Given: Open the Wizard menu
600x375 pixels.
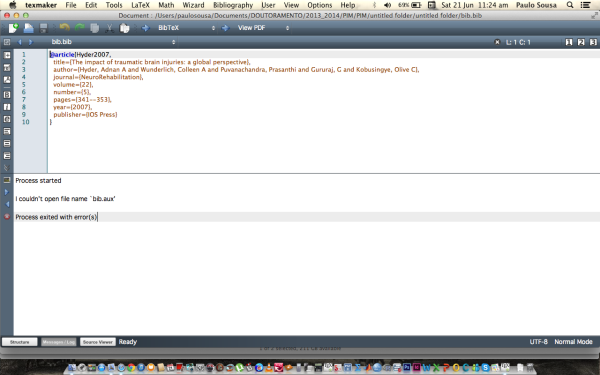Looking at the screenshot, I should [x=193, y=5].
